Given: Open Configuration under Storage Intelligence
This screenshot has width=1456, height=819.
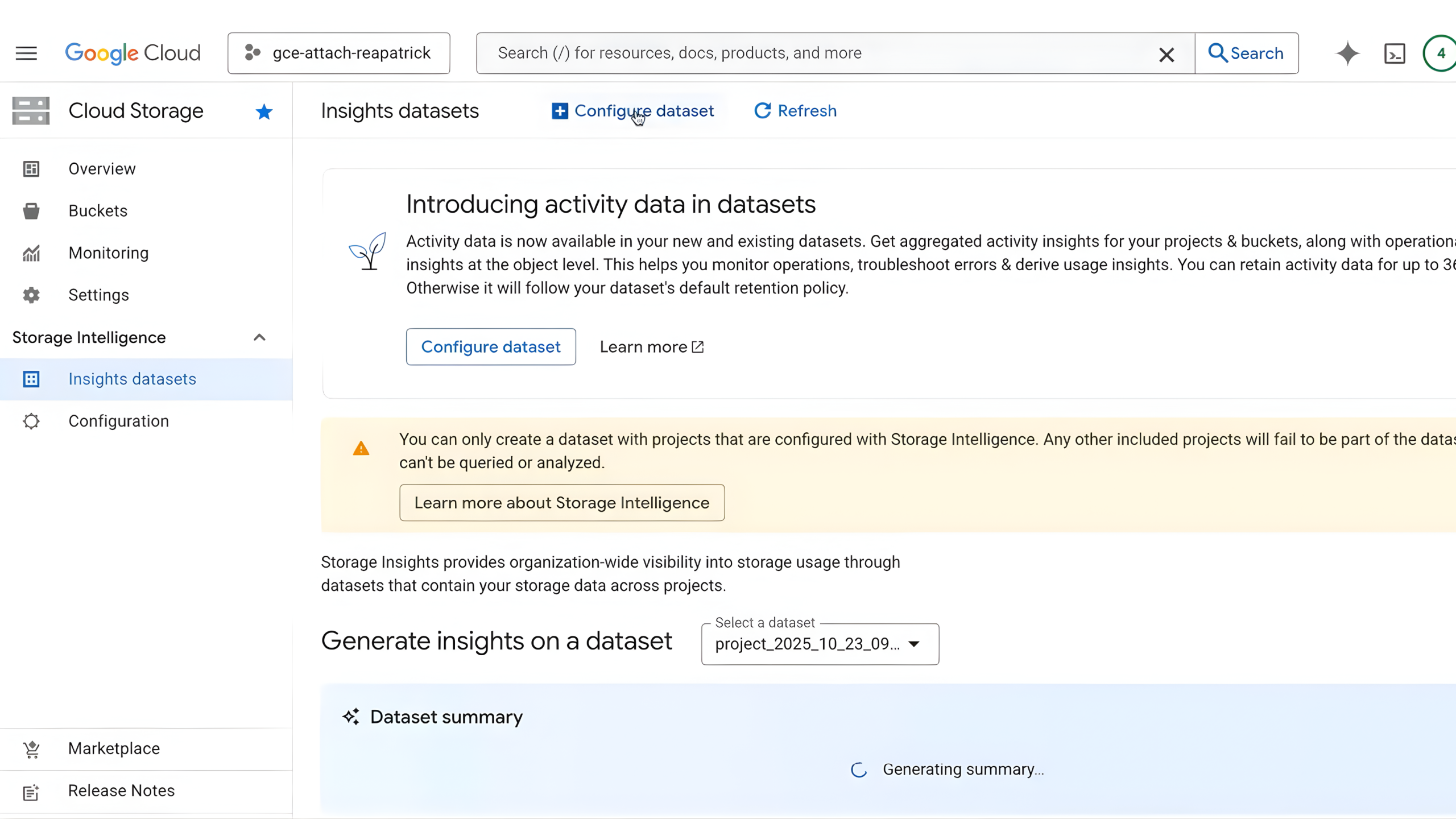Looking at the screenshot, I should [118, 421].
